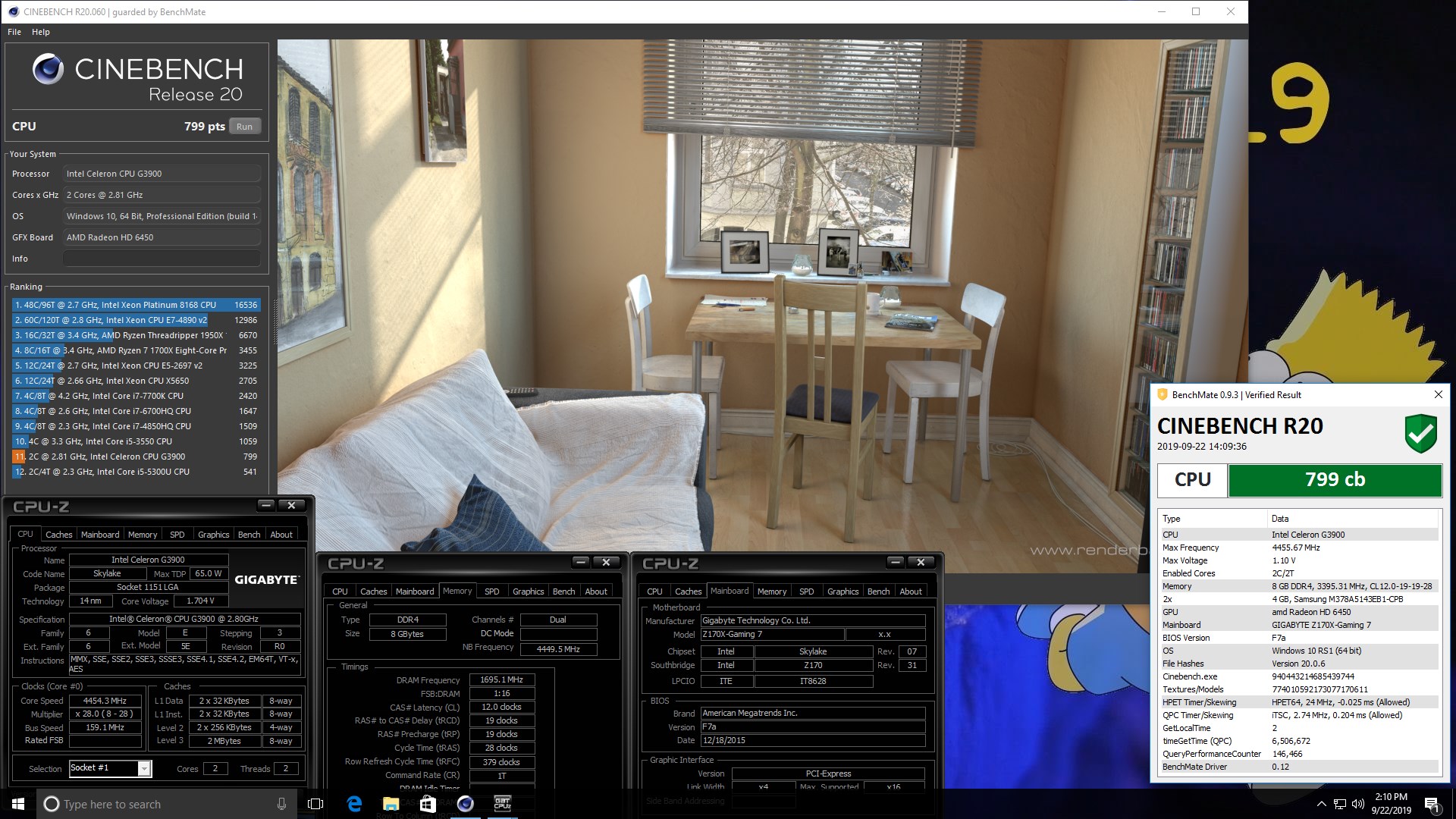Open the Help menu in Cinebench
Viewport: 1456px width, 819px height.
pos(41,32)
